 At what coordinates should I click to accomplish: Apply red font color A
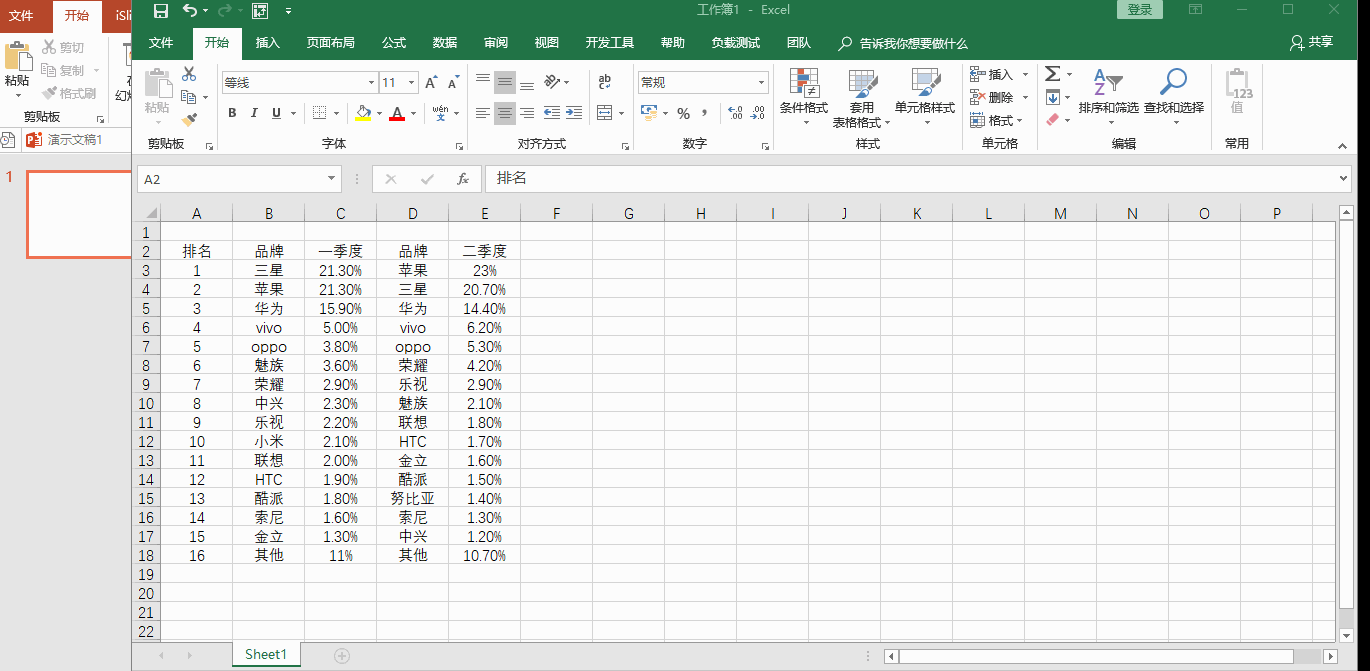[x=397, y=113]
